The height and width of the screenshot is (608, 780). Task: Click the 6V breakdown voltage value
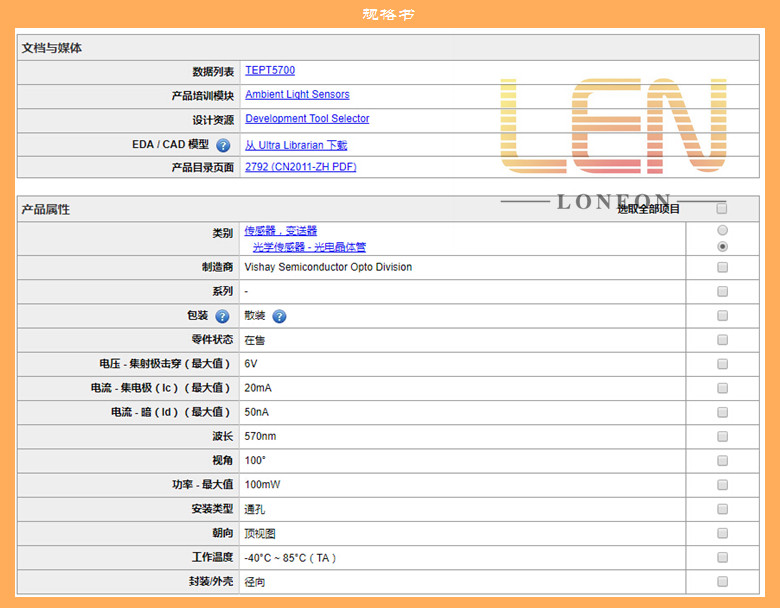pyautogui.click(x=251, y=364)
